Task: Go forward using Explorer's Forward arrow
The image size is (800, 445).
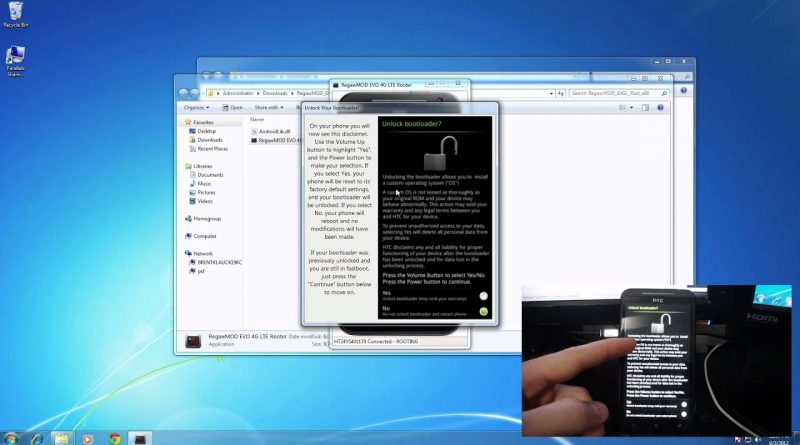Action: [194, 93]
